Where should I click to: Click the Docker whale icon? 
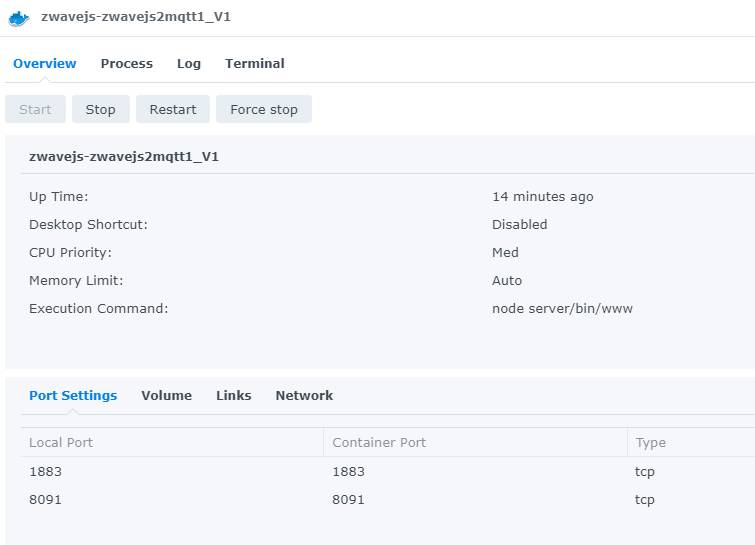(19, 18)
